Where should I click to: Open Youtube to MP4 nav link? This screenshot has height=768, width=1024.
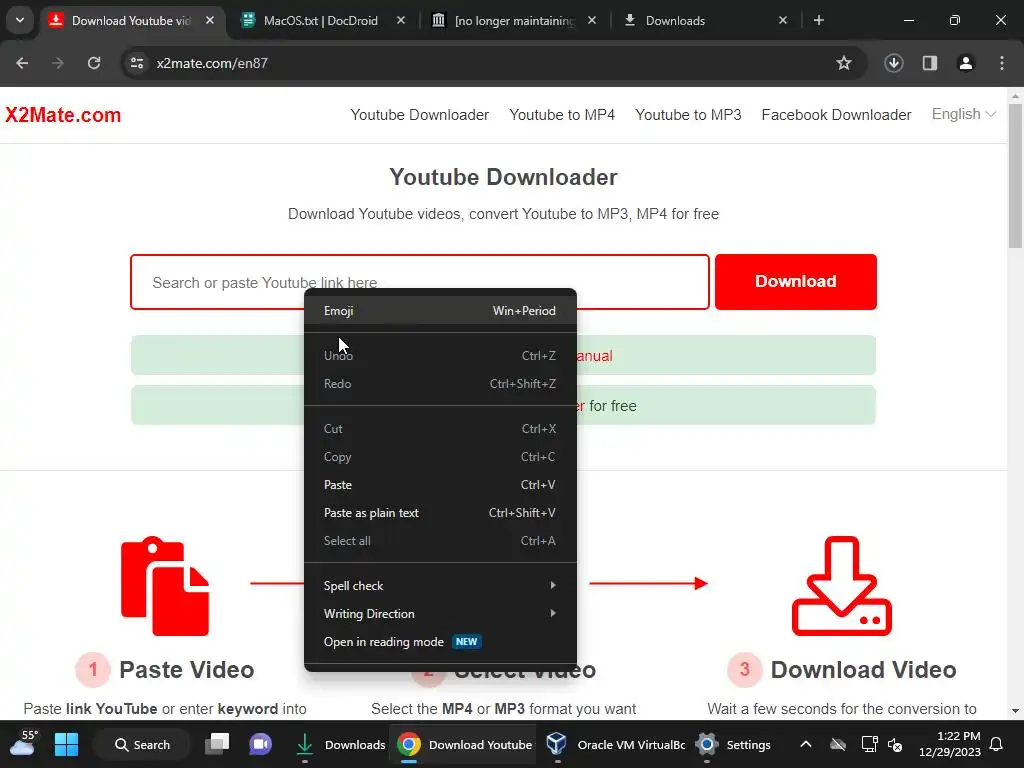(x=562, y=115)
